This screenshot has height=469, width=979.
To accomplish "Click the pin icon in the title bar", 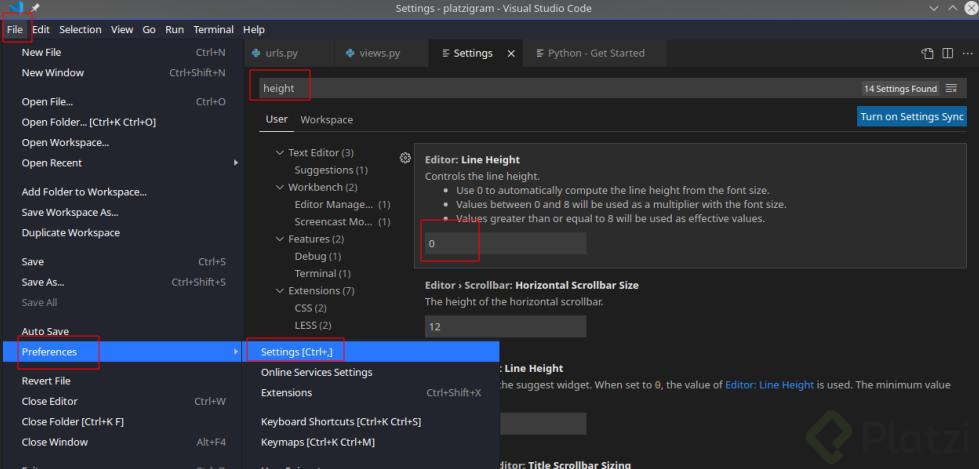I will click(x=34, y=8).
